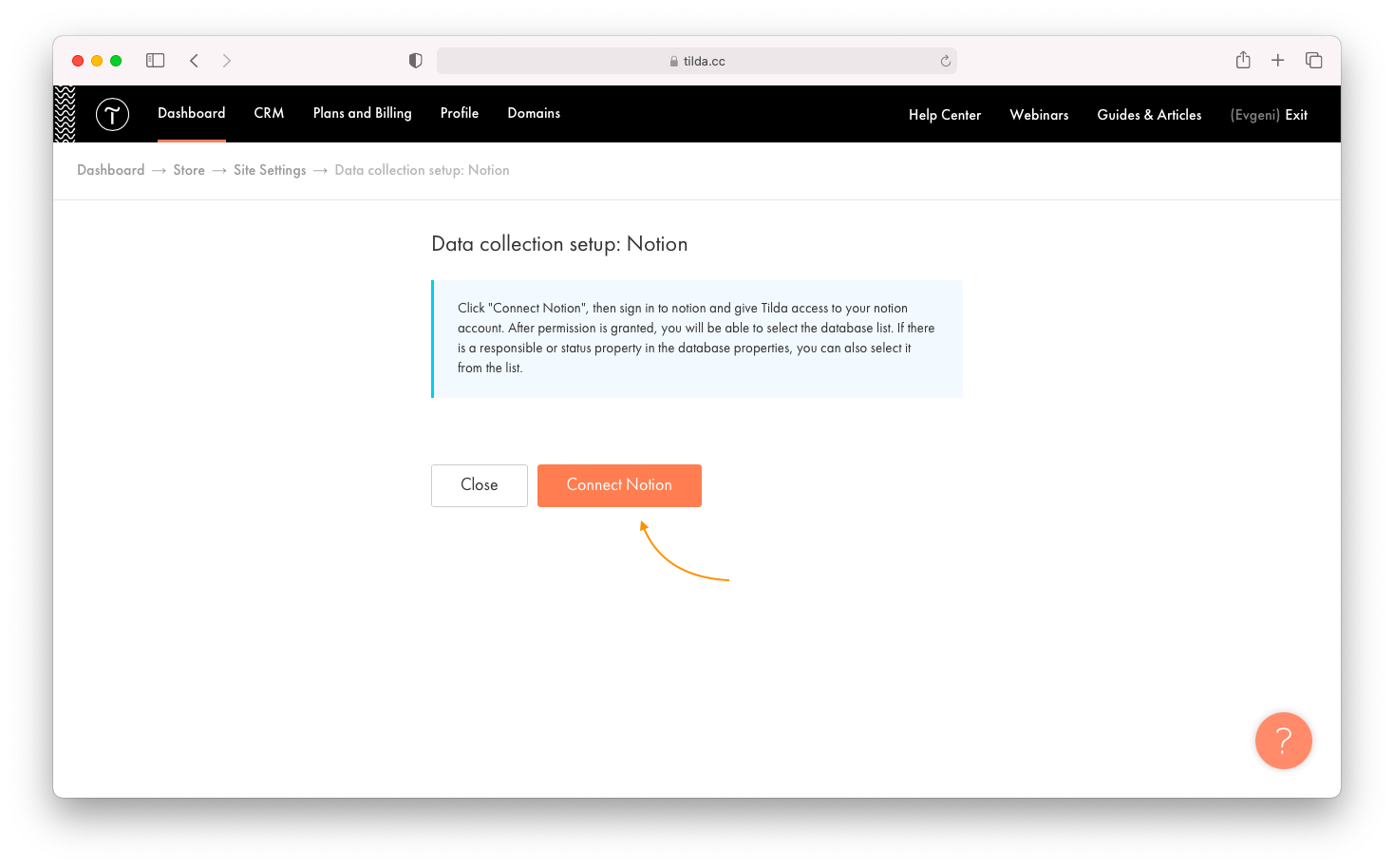Click the privacy shield icon near the address bar
This screenshot has height=868, width=1394.
point(415,59)
